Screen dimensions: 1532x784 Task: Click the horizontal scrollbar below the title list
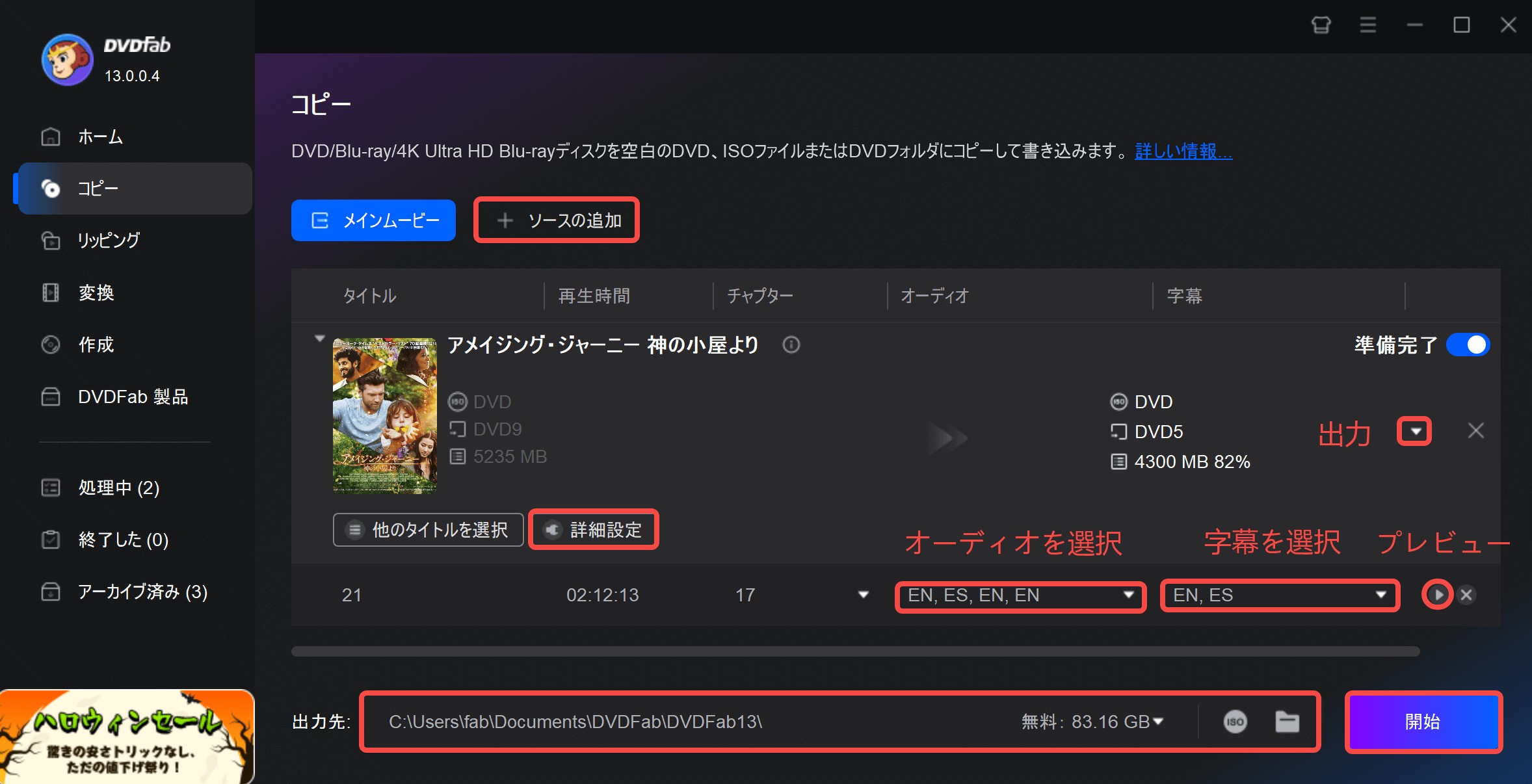[855, 651]
